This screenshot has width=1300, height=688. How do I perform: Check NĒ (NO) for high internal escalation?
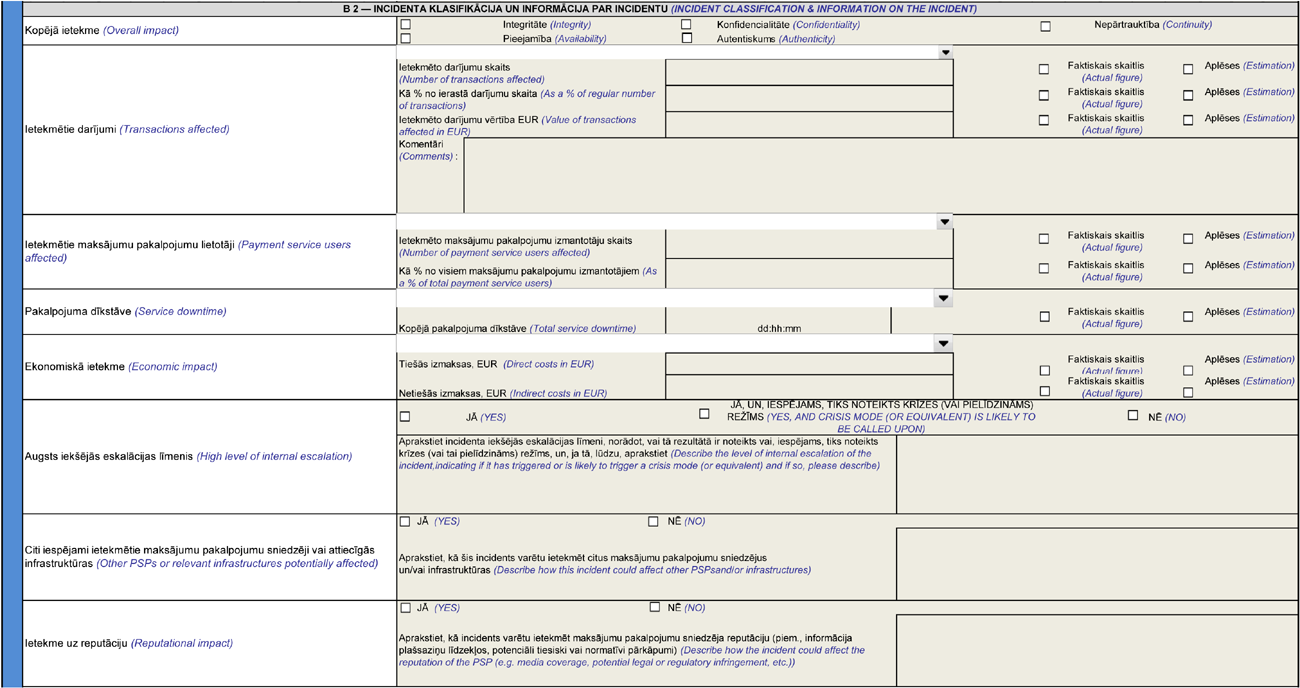(1133, 415)
